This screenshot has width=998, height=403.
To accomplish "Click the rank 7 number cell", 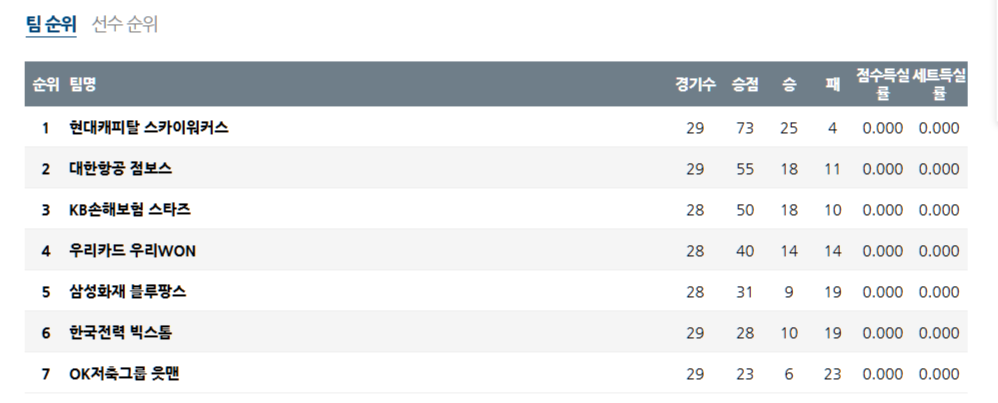I will point(45,374).
